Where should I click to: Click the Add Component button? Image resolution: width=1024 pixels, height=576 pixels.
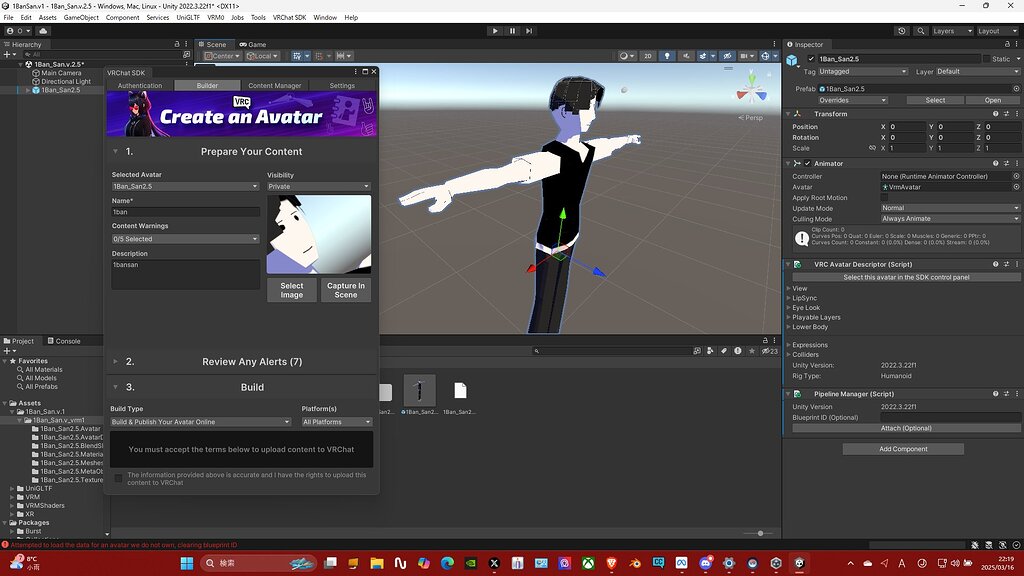coord(902,448)
